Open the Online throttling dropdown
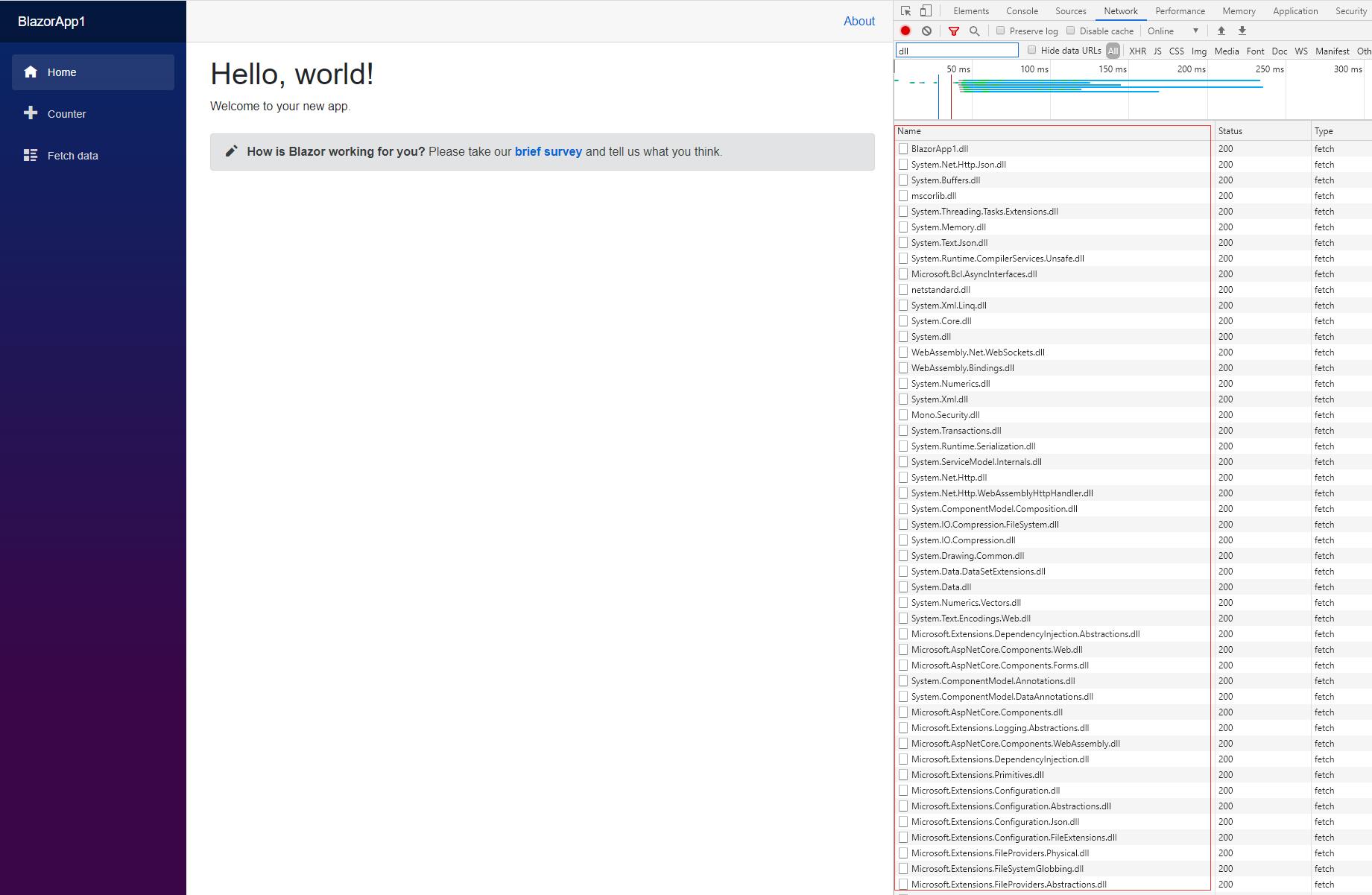This screenshot has width=1372, height=895. pyautogui.click(x=1173, y=31)
